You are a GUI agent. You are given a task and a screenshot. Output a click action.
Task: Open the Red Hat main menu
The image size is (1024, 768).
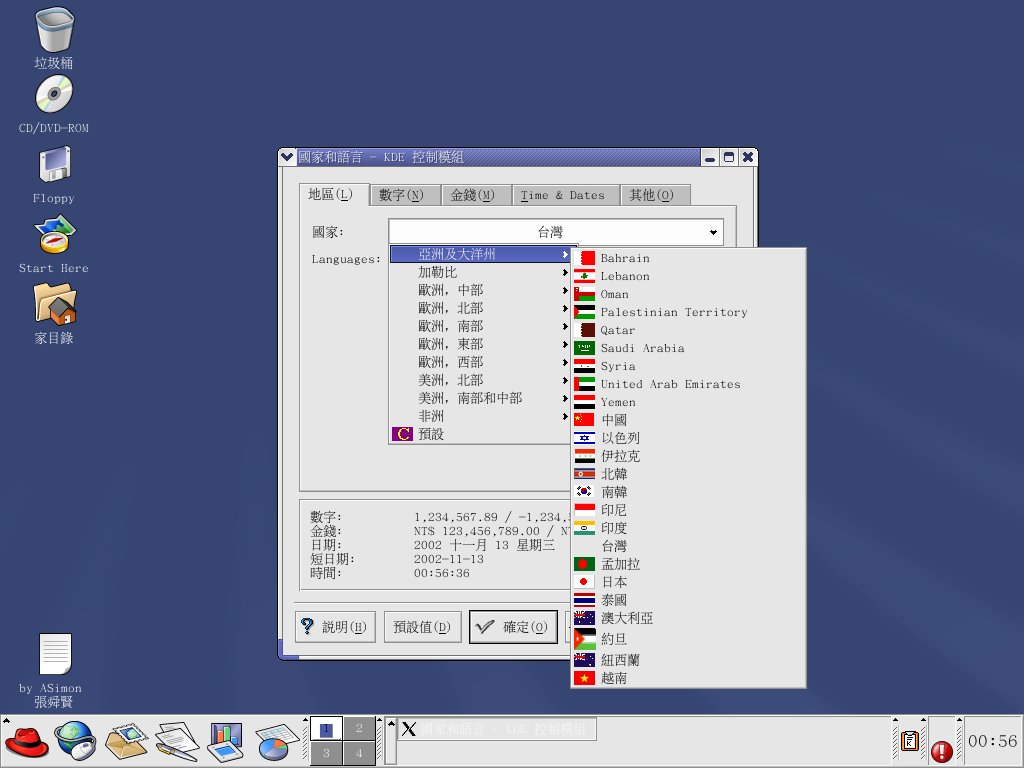[26, 742]
